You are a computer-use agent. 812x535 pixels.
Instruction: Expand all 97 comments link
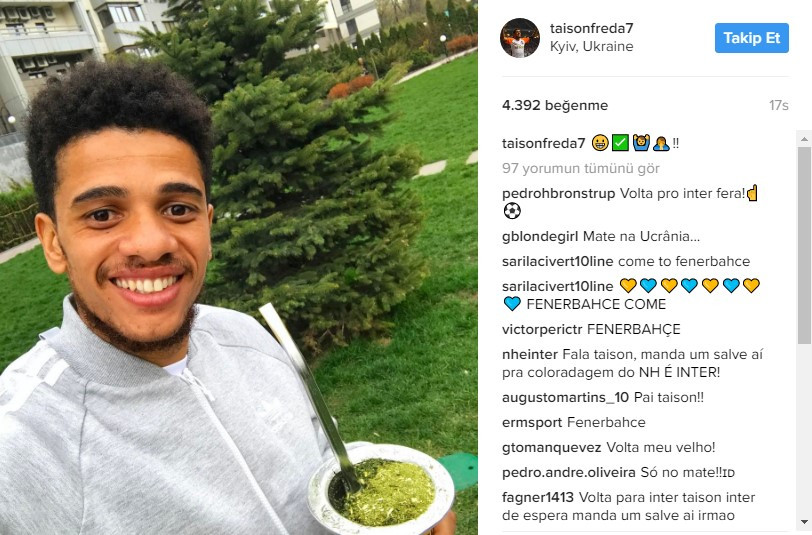581,168
